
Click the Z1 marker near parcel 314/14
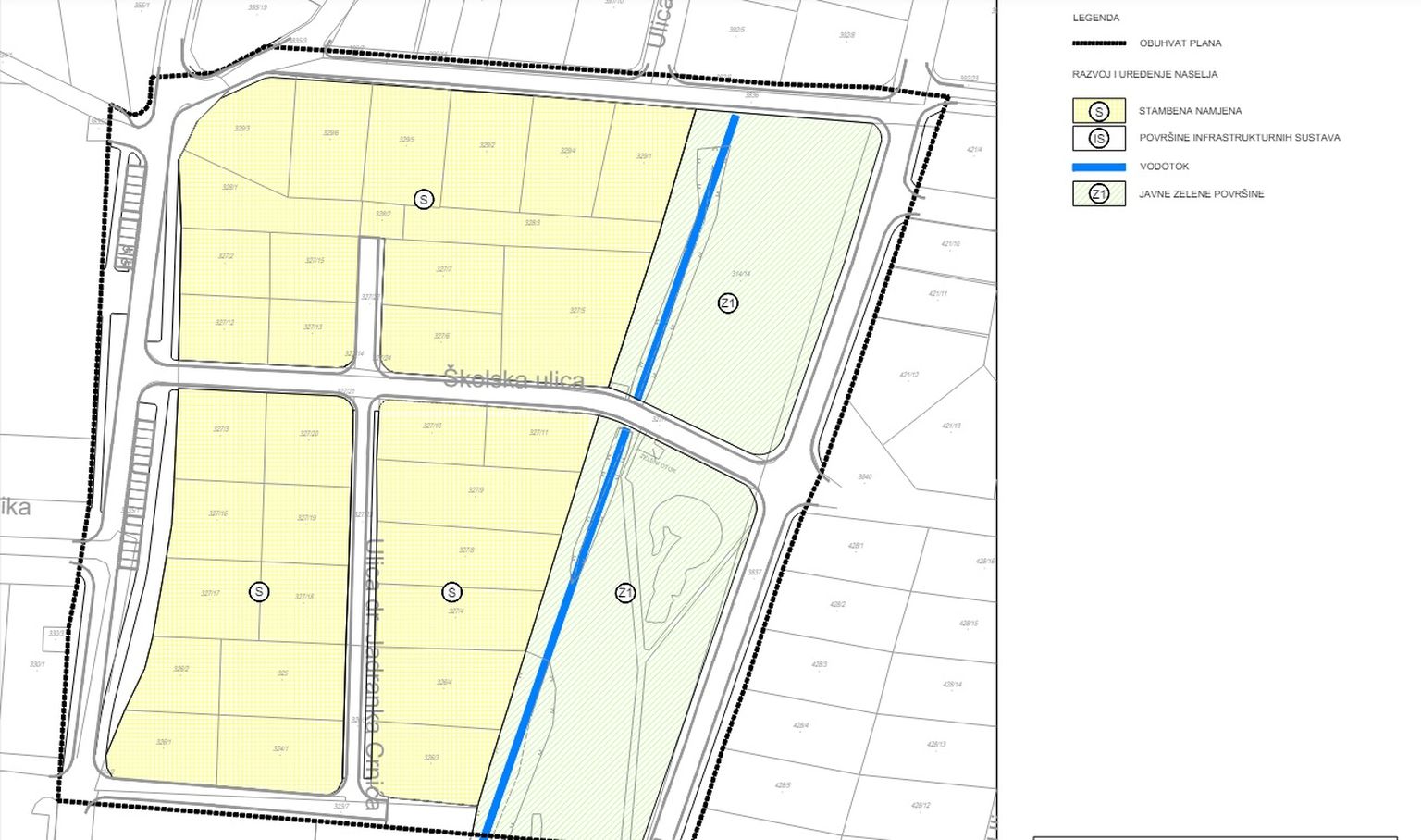[728, 303]
